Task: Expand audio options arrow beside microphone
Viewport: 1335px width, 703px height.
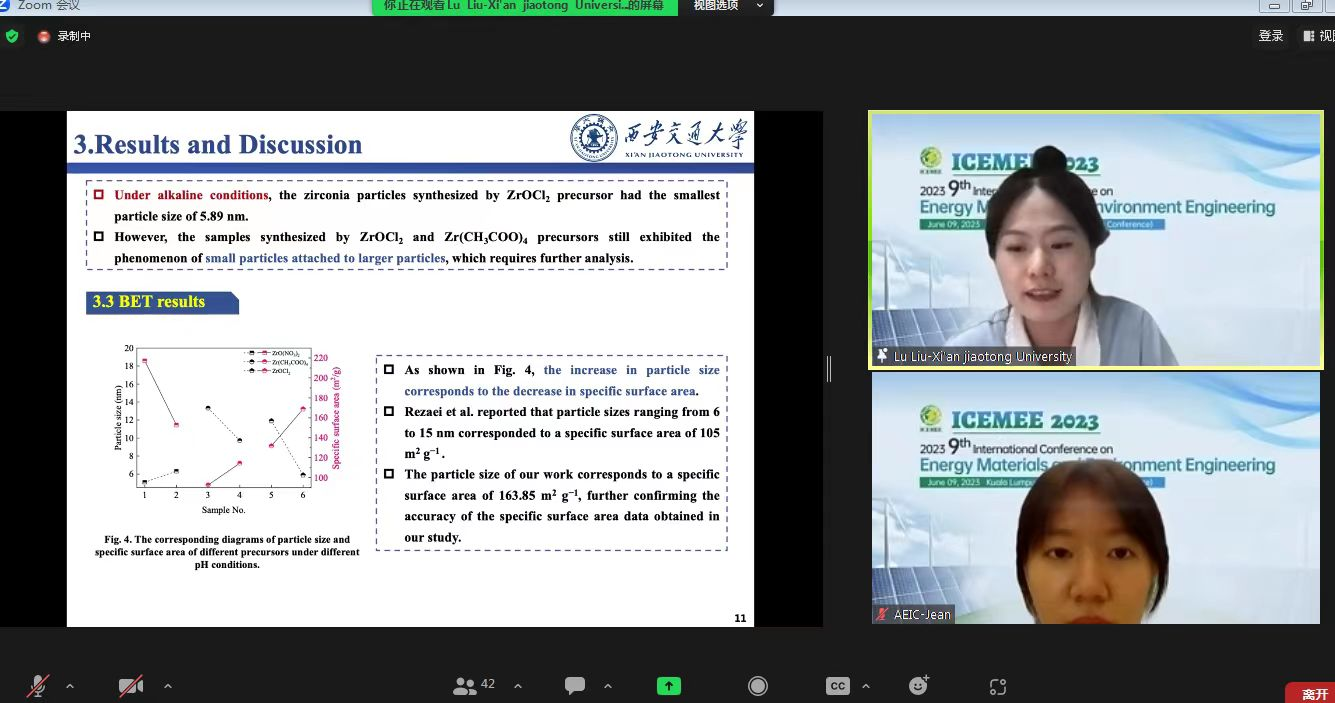Action: [70, 686]
